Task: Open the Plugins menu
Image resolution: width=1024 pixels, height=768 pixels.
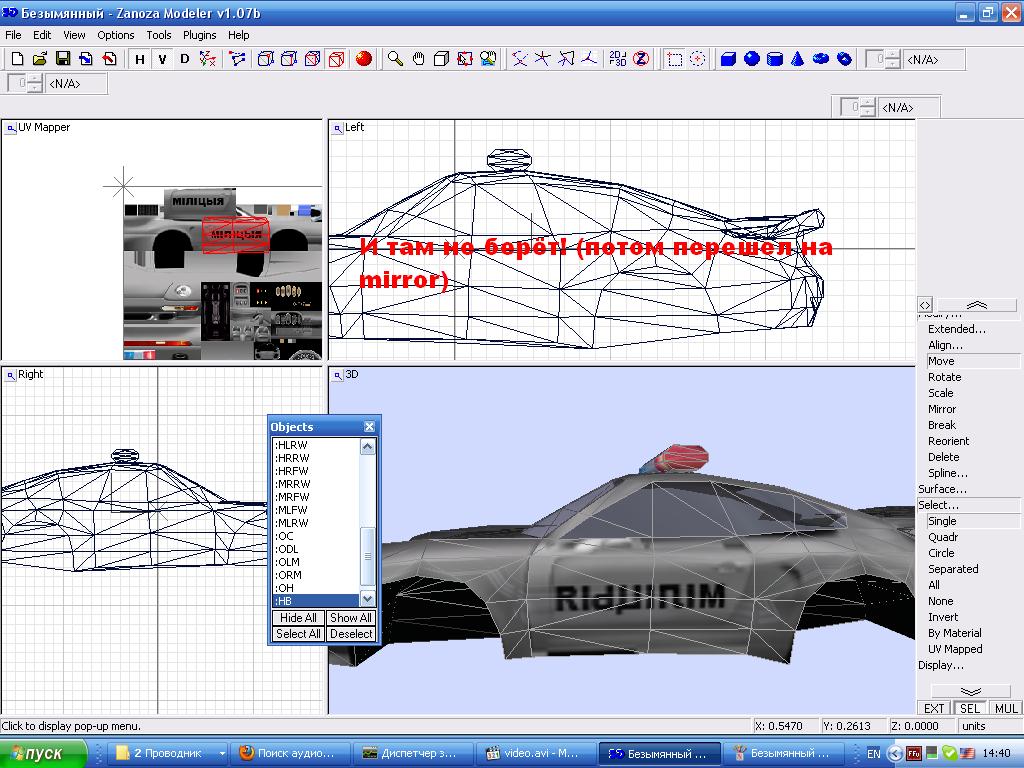Action: point(199,35)
